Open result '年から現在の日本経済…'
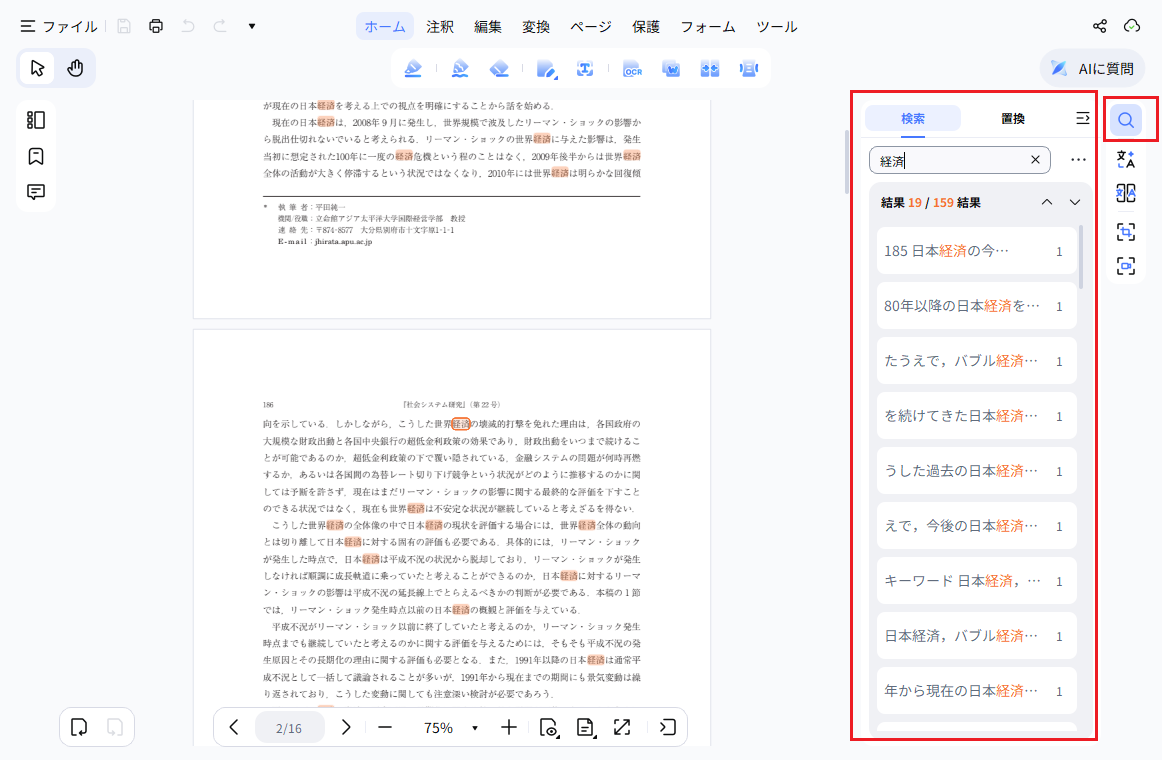This screenshot has height=760, width=1162. 977,691
